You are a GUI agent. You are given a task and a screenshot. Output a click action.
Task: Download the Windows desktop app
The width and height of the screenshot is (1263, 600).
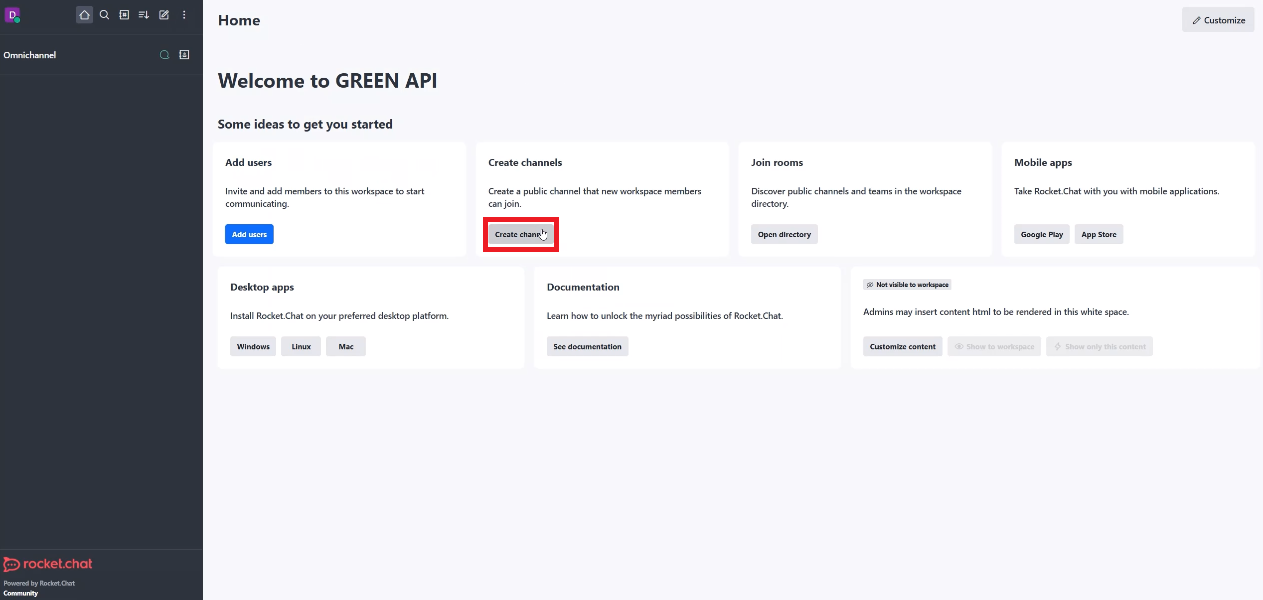click(253, 346)
